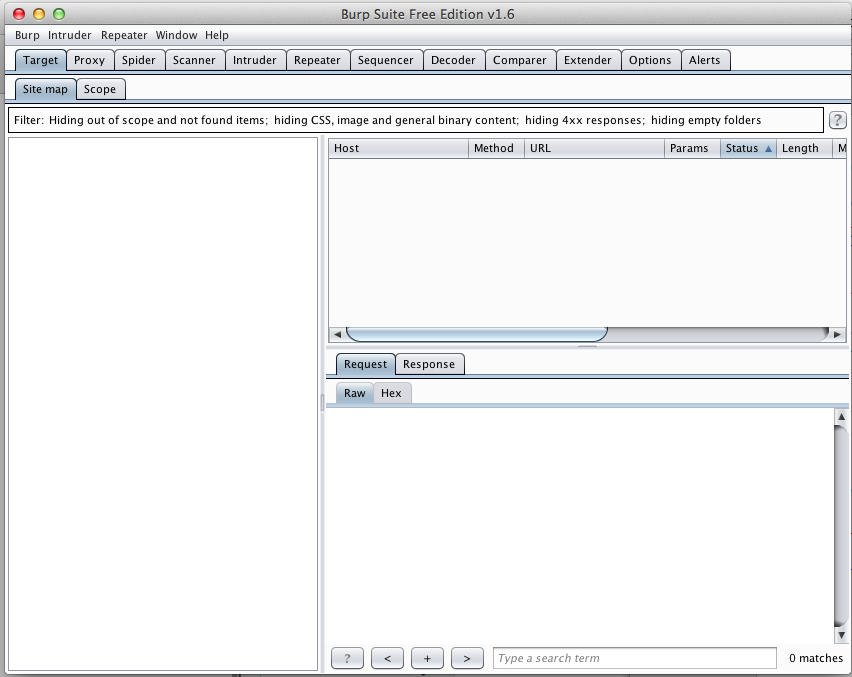The image size is (852, 677).
Task: Click the search term input field
Action: pos(634,658)
